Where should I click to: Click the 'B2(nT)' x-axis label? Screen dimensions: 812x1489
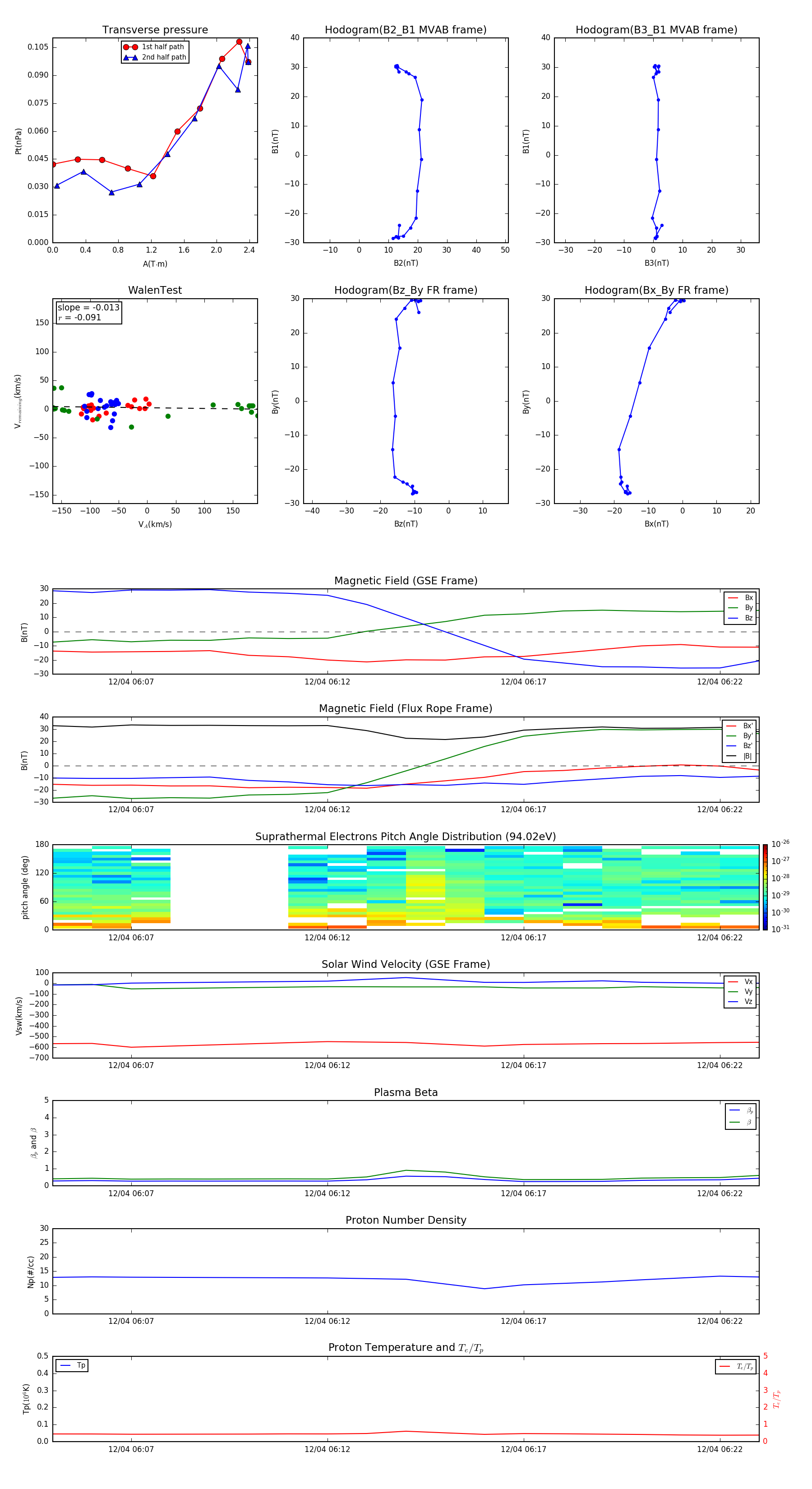coord(406,263)
